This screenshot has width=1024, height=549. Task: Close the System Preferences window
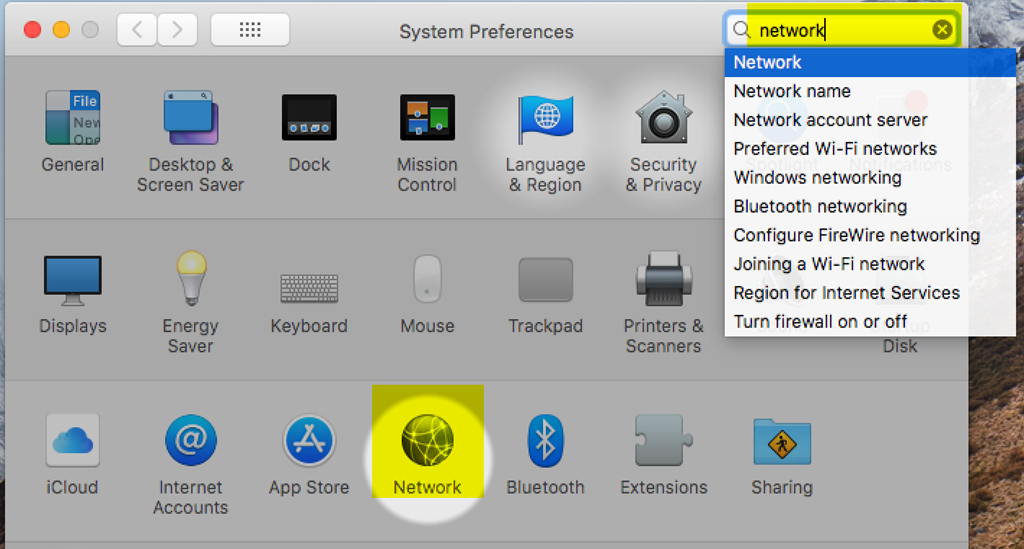[33, 30]
